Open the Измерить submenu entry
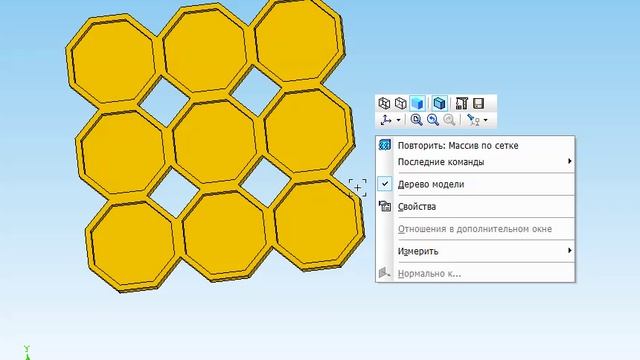Image resolution: width=640 pixels, height=360 pixels. click(x=475, y=251)
